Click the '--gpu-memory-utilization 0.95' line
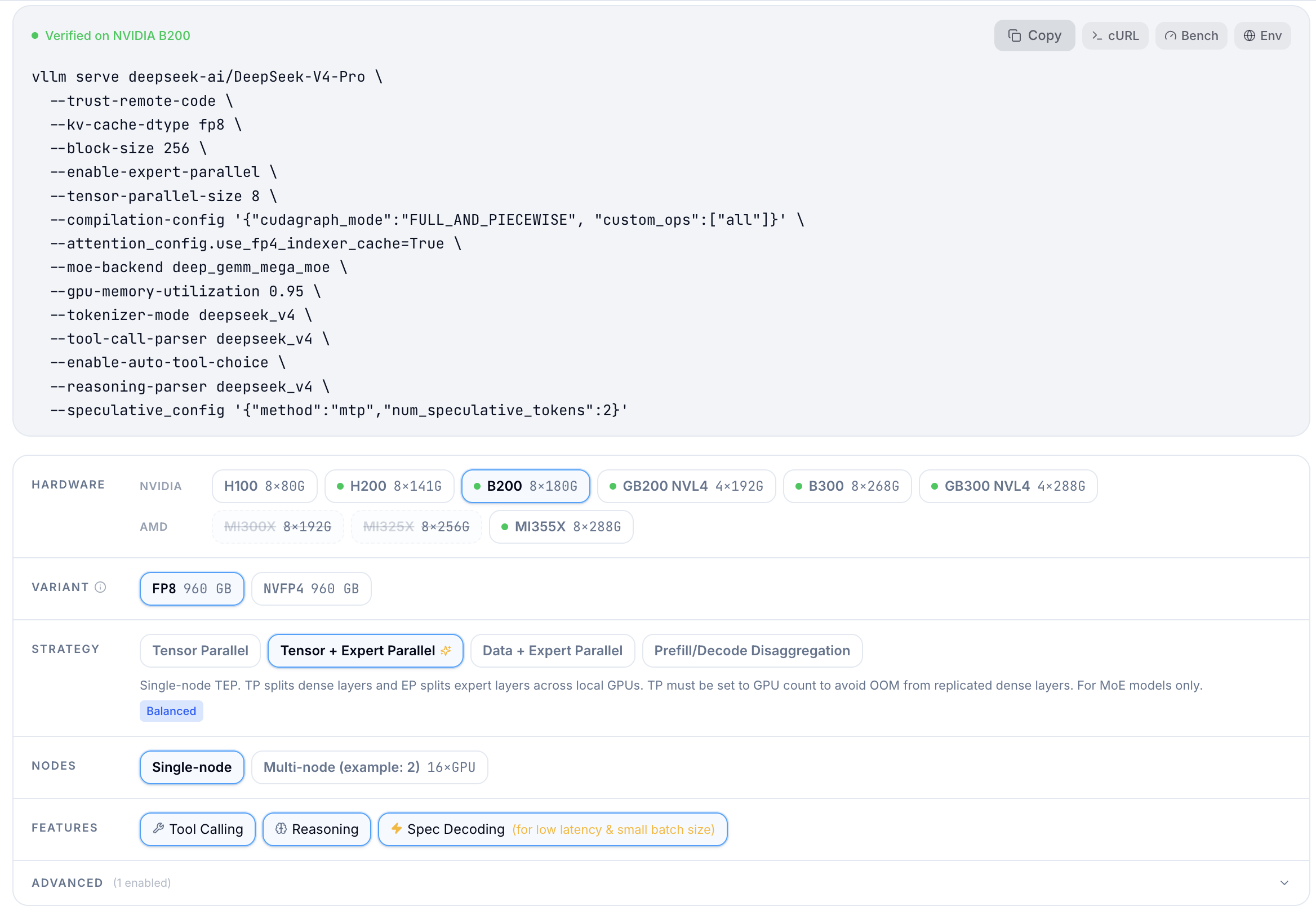1316x915 pixels. (185, 291)
